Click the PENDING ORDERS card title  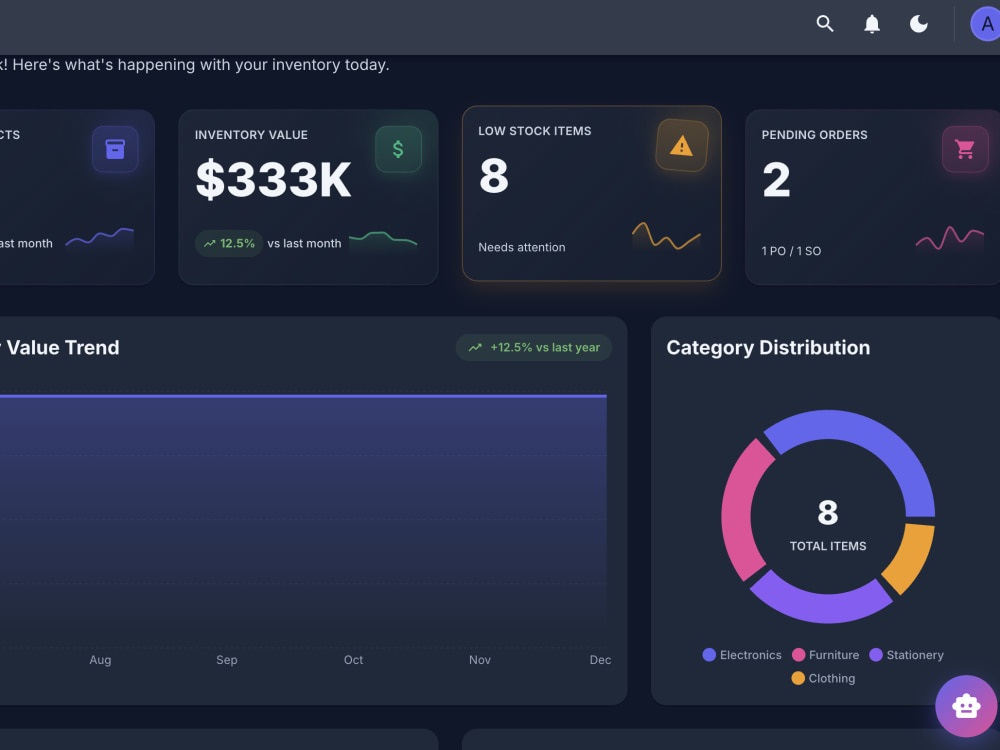point(814,135)
